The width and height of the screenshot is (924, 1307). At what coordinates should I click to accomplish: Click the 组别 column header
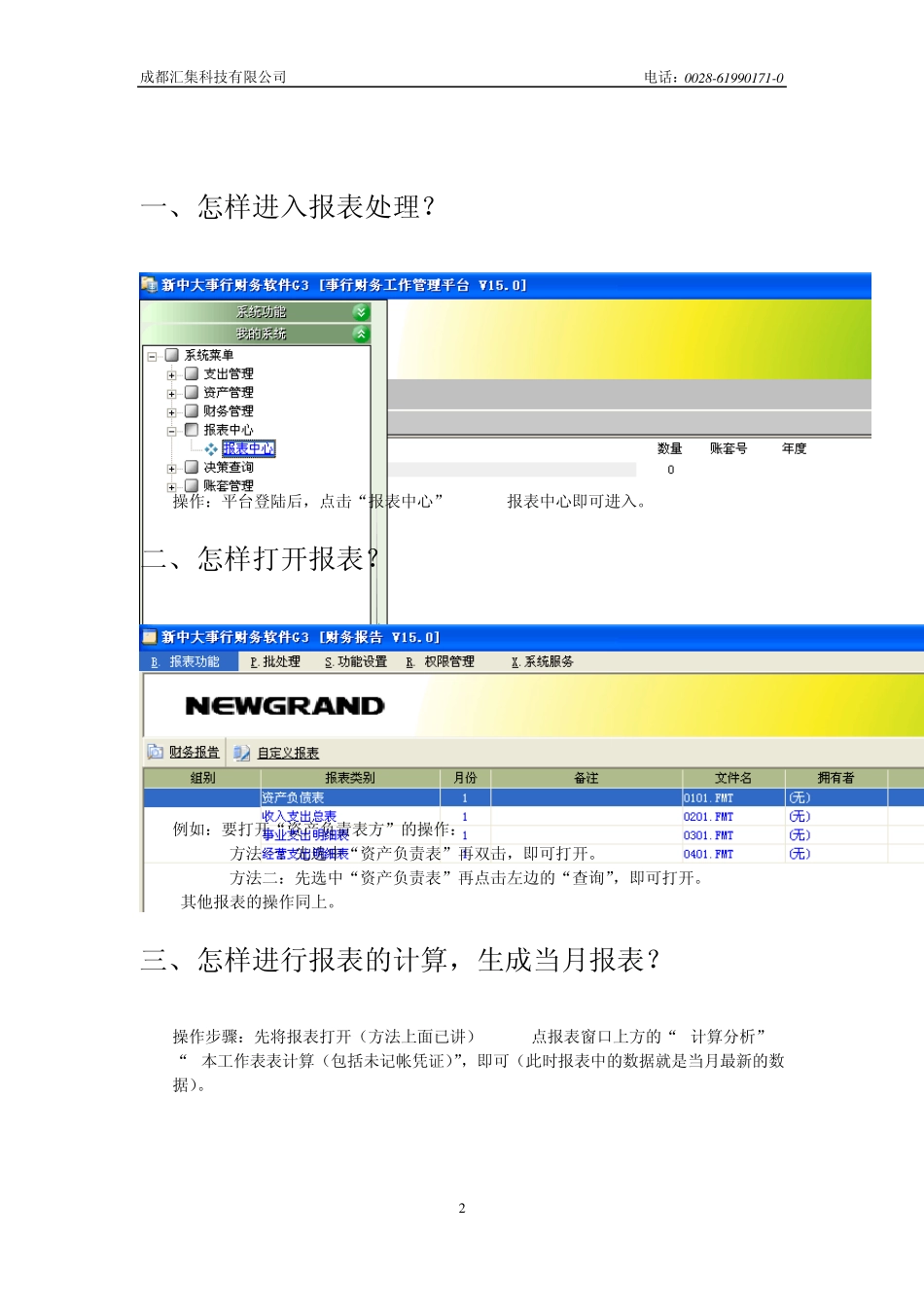point(202,778)
